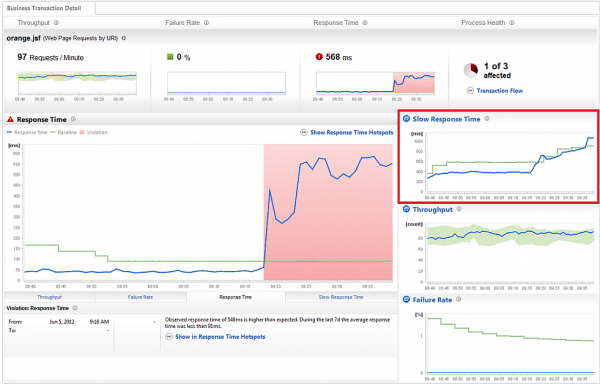The image size is (600, 384).
Task: Open Show in Response Time Hotspots link
Action: pyautogui.click(x=220, y=337)
